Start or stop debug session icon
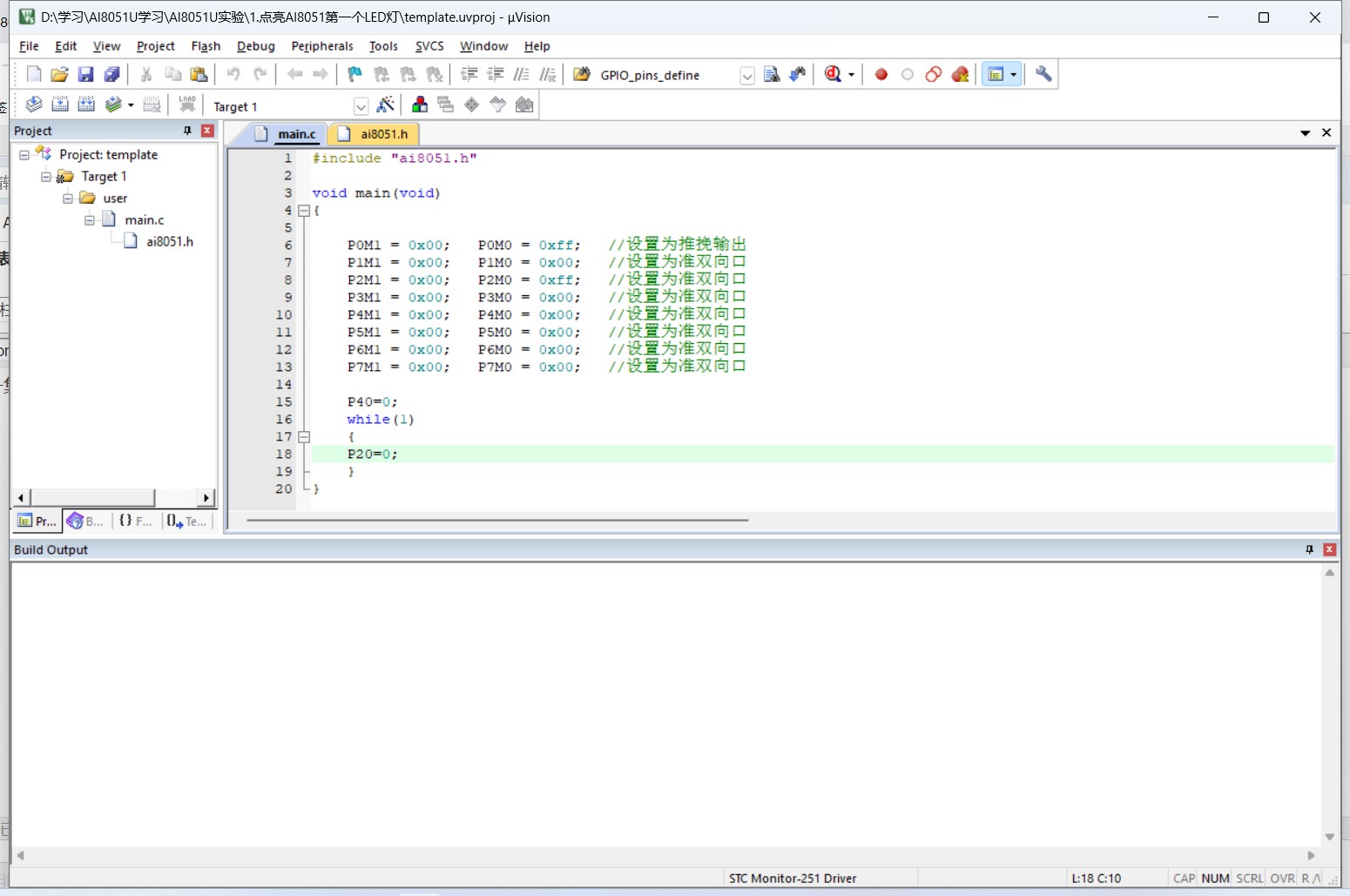Image resolution: width=1350 pixels, height=896 pixels. click(834, 75)
